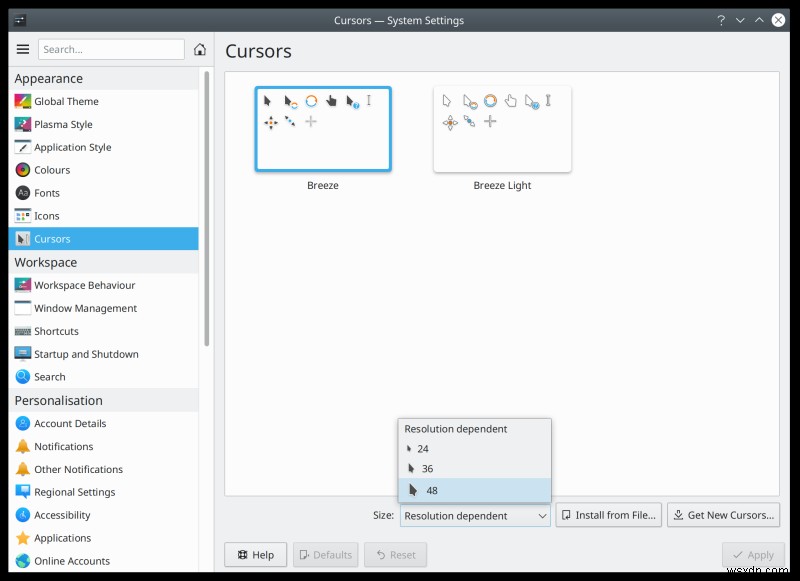Open Workspace Behaviour settings

[104, 285]
